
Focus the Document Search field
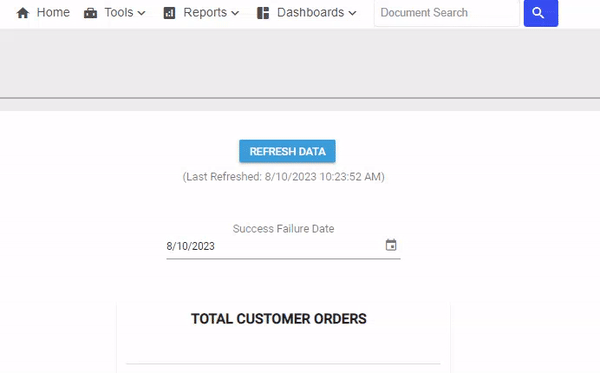[447, 13]
